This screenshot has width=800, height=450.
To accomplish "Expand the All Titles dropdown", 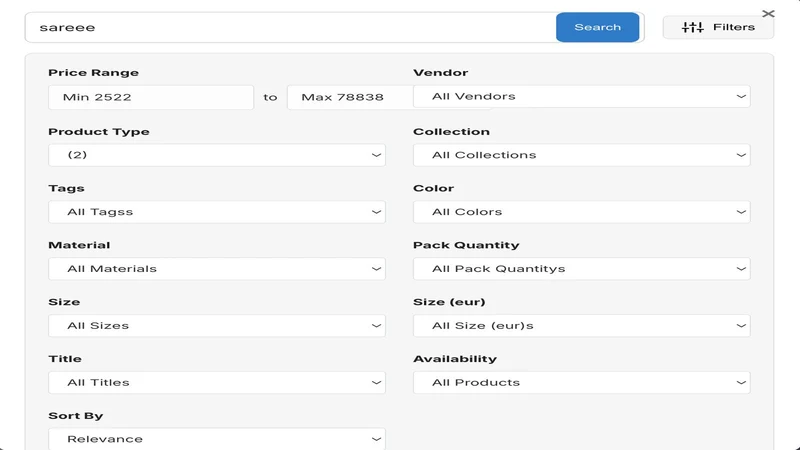I will [217, 383].
